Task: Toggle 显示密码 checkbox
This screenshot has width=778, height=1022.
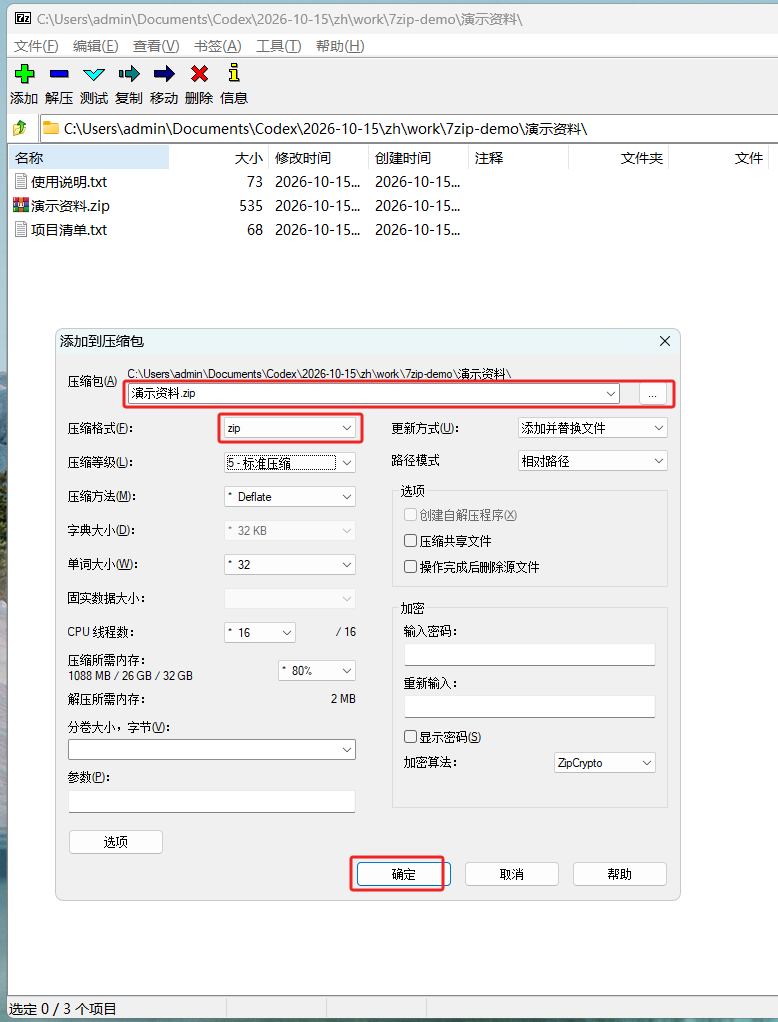Action: 411,737
